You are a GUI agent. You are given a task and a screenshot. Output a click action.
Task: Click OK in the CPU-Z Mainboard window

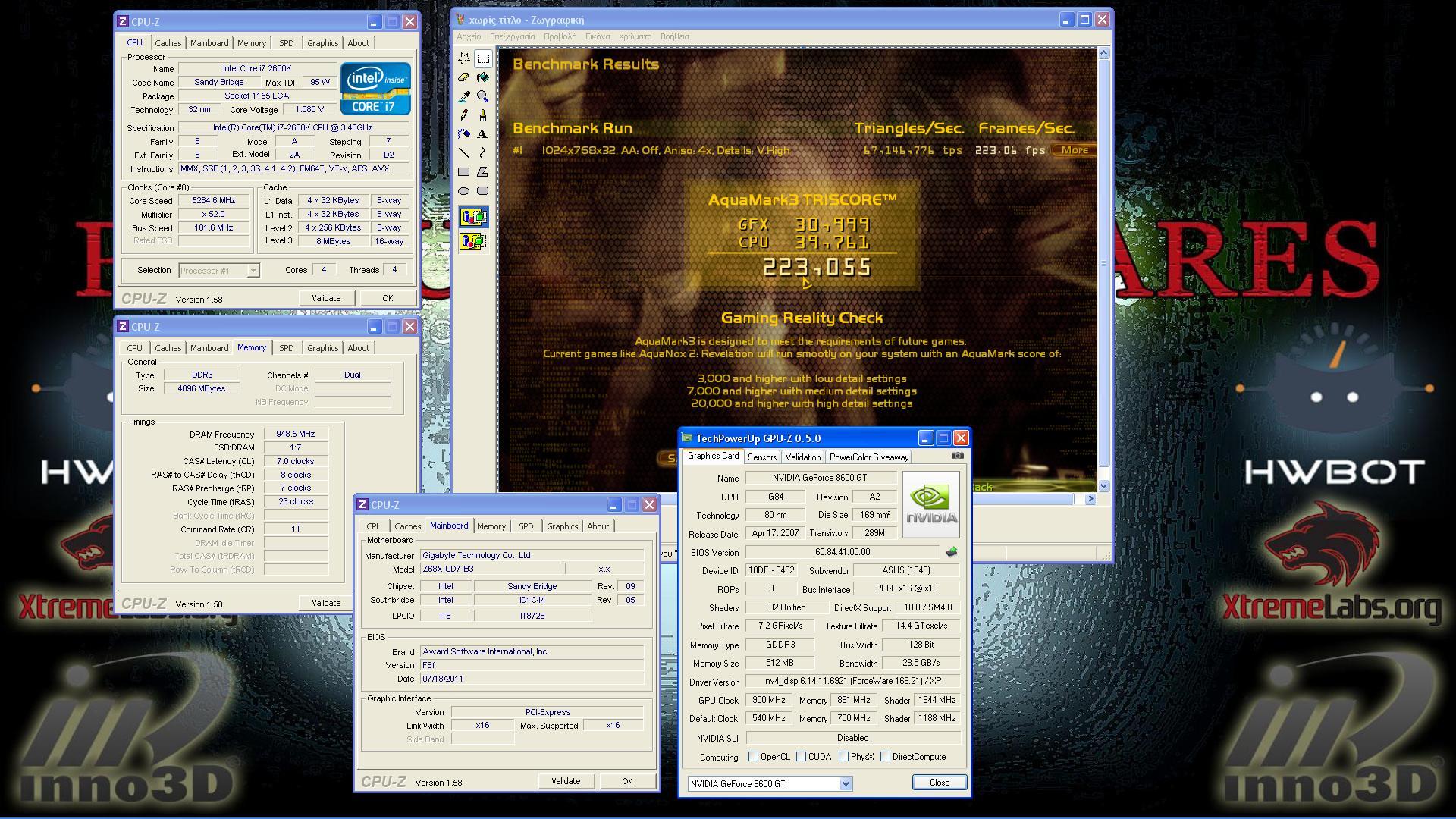tap(627, 781)
